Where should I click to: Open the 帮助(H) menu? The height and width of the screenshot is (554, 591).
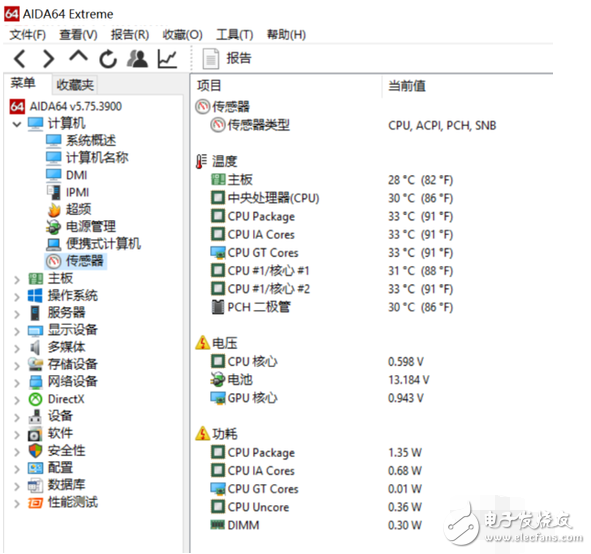[x=286, y=35]
